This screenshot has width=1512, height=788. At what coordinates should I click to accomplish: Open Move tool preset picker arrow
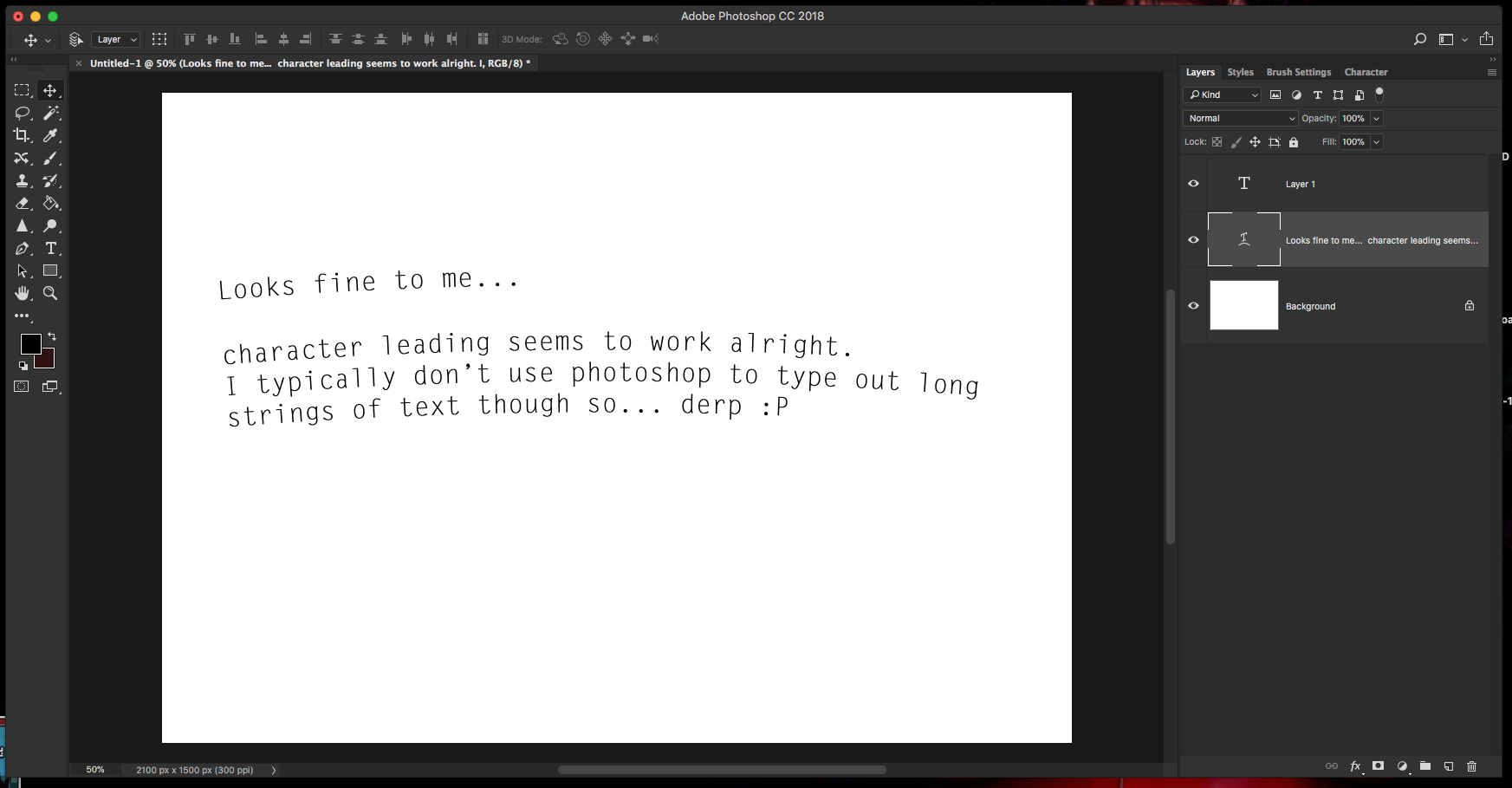pyautogui.click(x=48, y=40)
